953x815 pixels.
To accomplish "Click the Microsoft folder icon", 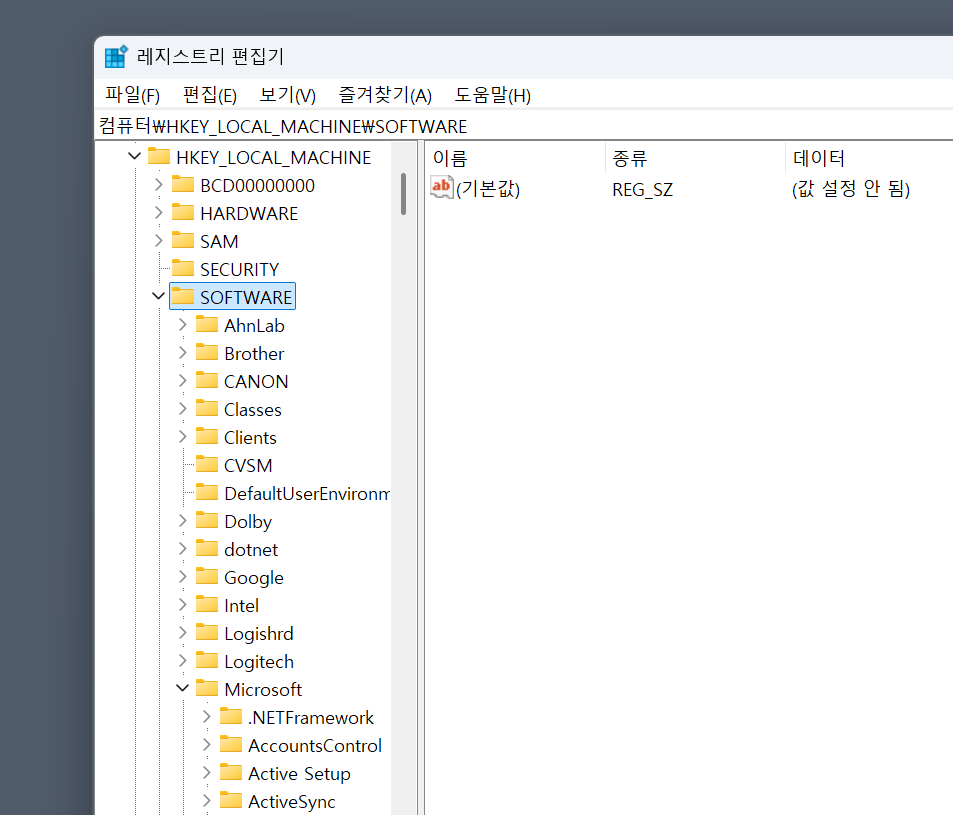I will click(x=207, y=688).
